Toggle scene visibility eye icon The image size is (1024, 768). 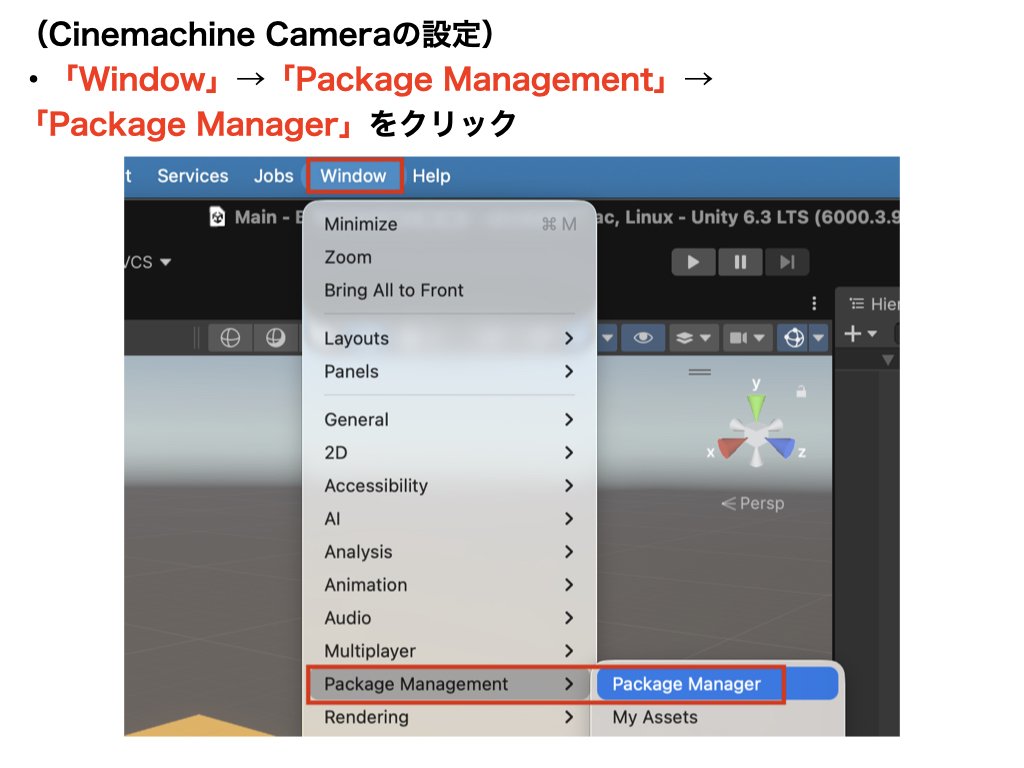coord(643,338)
